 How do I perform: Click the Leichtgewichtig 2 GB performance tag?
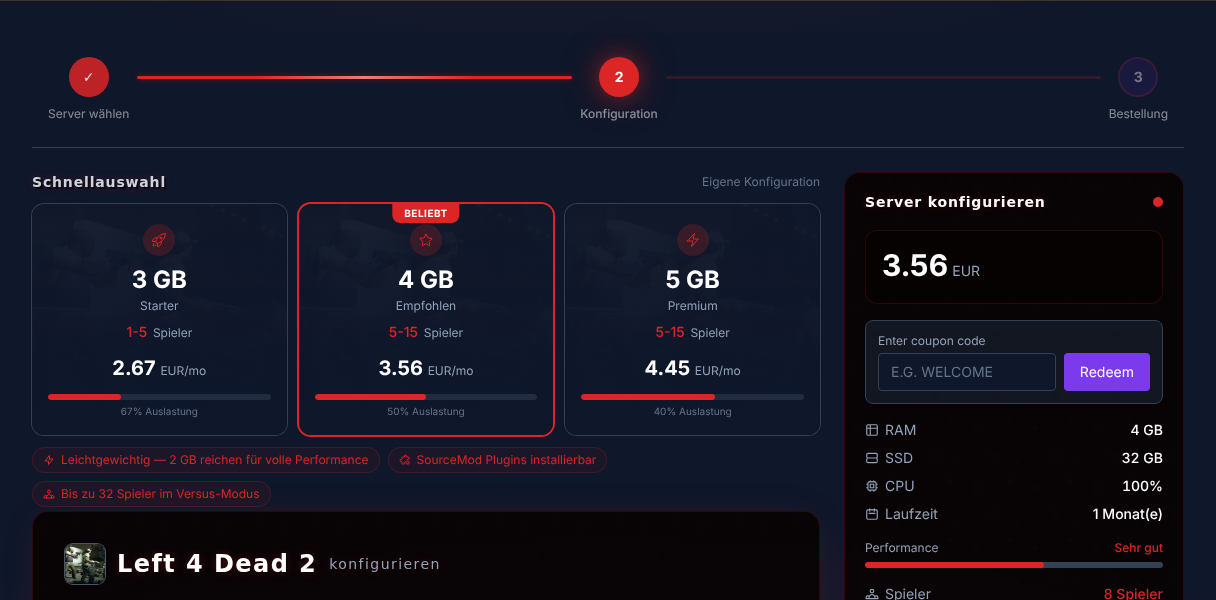pos(206,460)
